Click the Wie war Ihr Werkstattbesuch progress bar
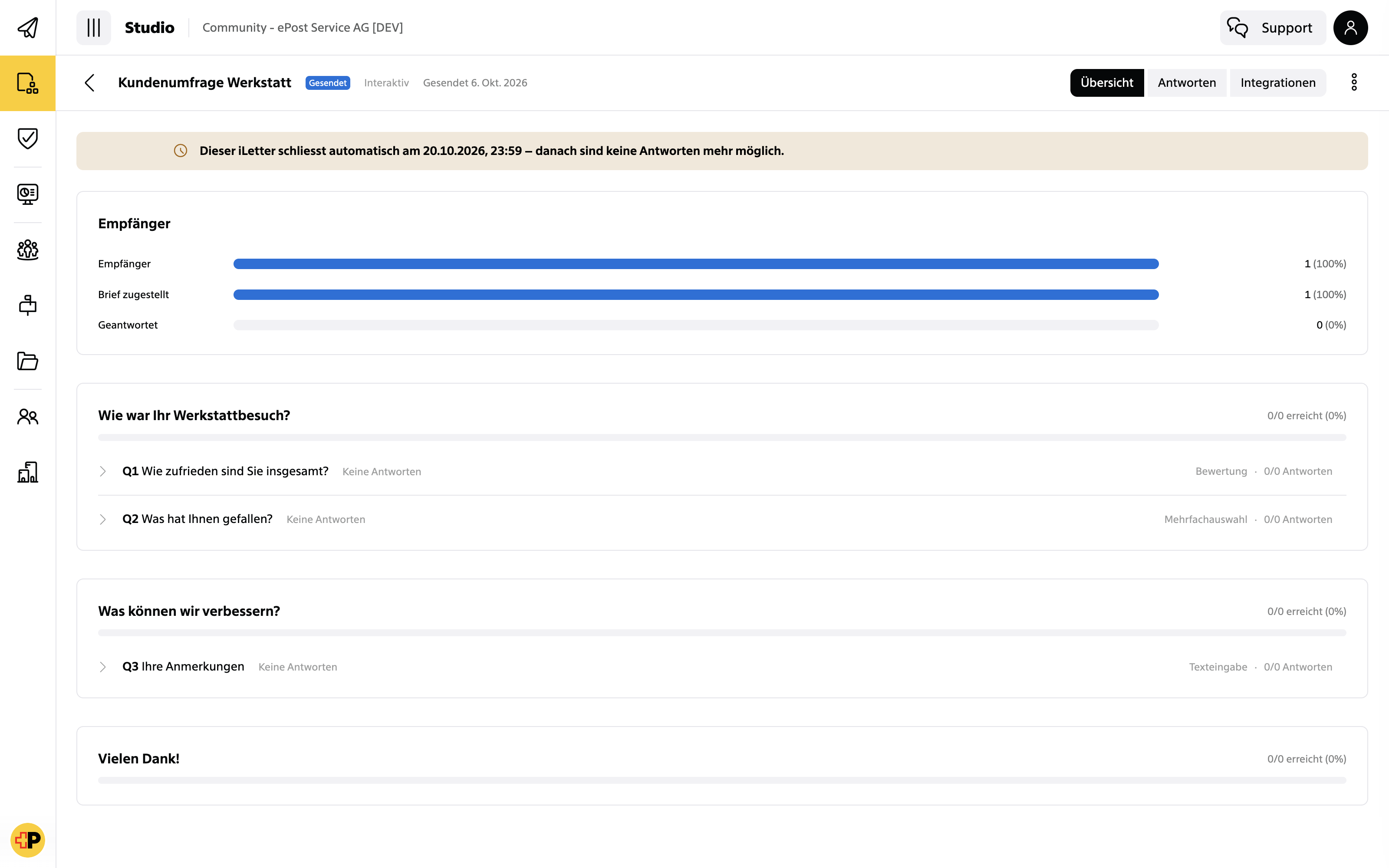 [722, 437]
